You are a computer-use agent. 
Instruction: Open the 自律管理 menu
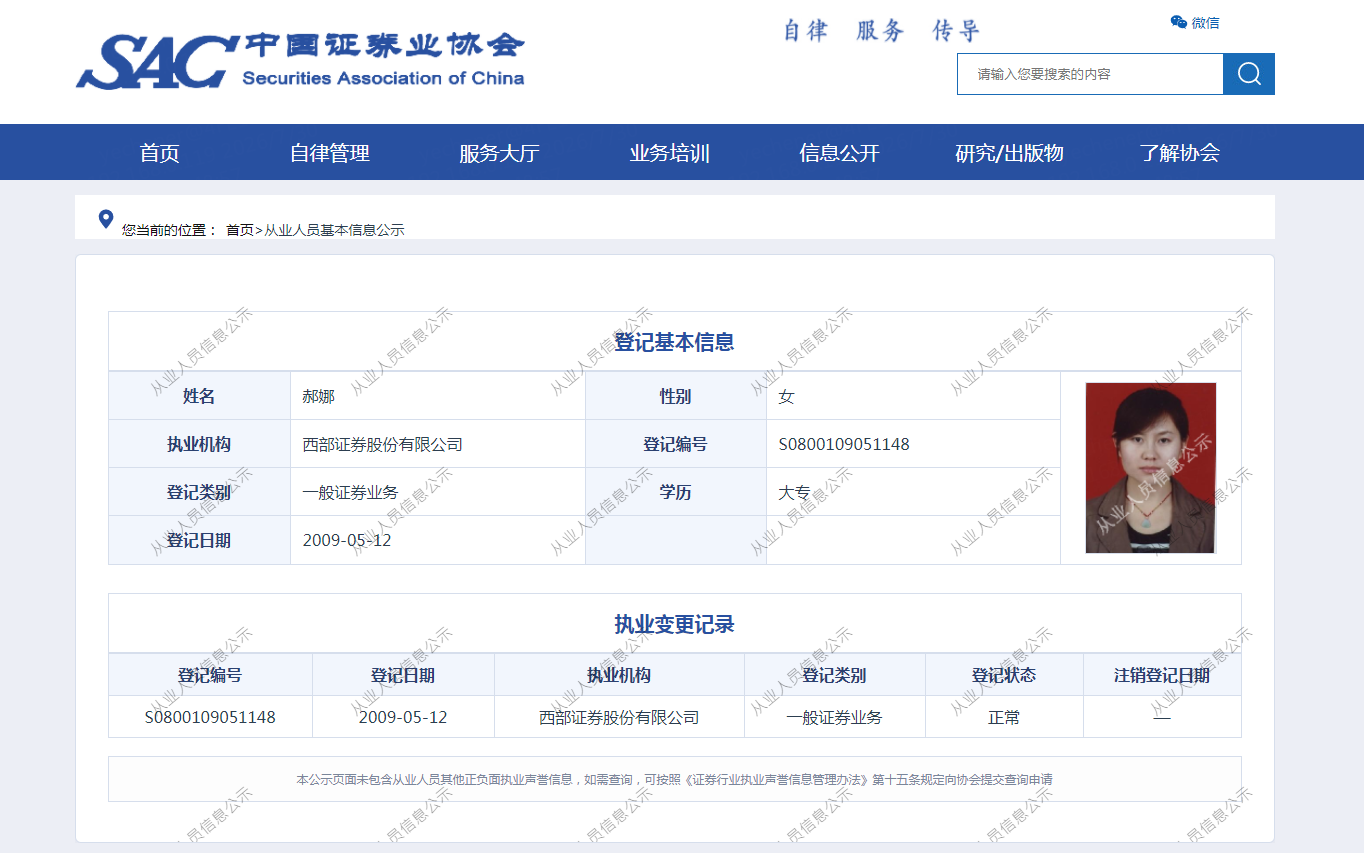point(330,153)
